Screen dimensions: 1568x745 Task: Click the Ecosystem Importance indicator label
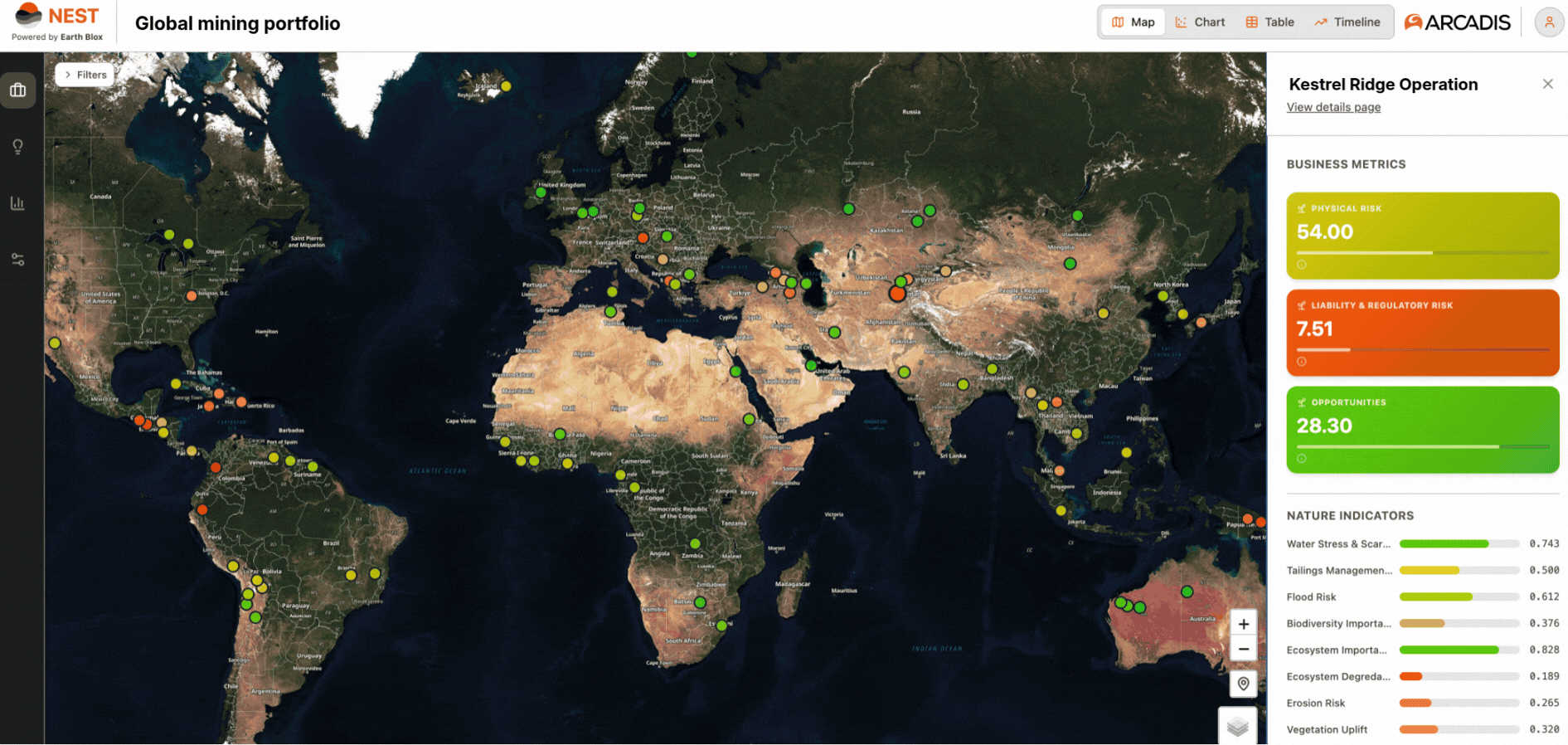[x=1337, y=650]
